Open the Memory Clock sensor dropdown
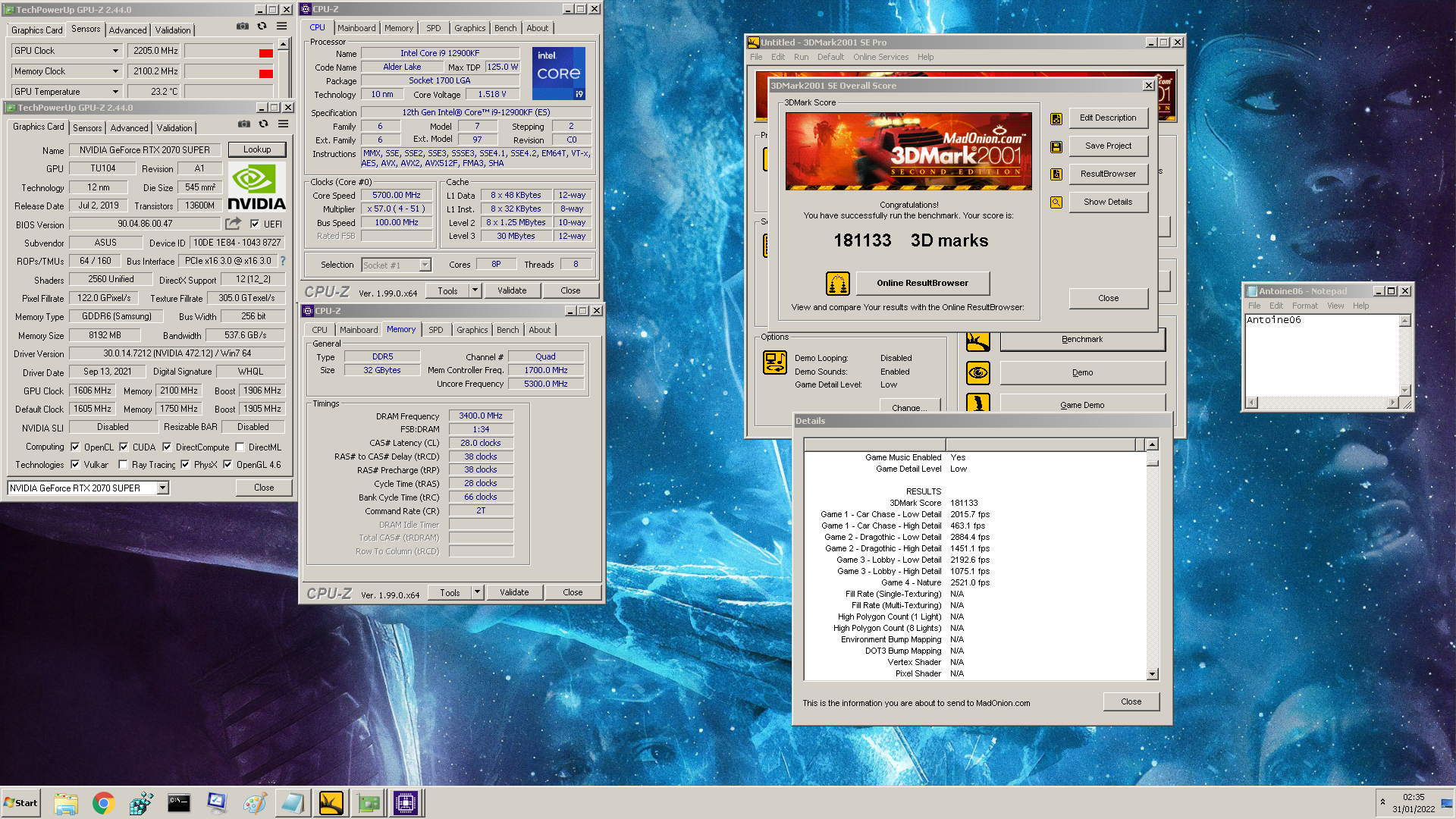This screenshot has height=819, width=1456. pyautogui.click(x=116, y=71)
